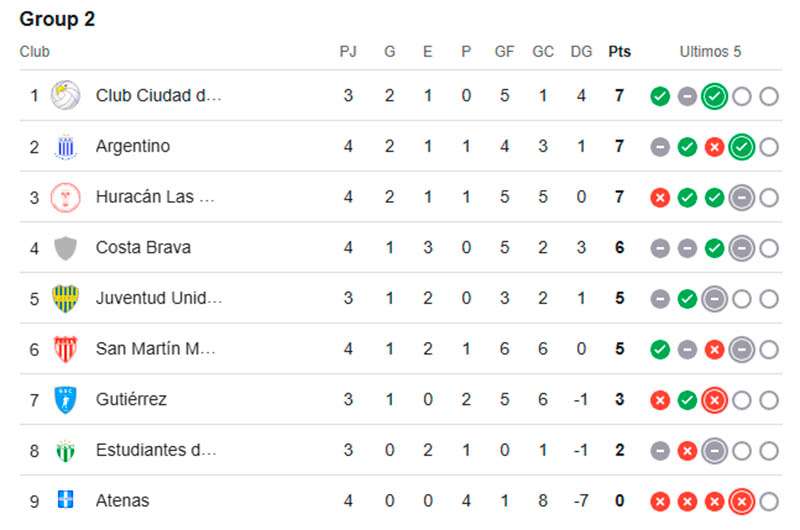Image resolution: width=800 pixels, height=530 pixels.
Task: Click the Atenas blue square crest
Action: click(x=65, y=499)
